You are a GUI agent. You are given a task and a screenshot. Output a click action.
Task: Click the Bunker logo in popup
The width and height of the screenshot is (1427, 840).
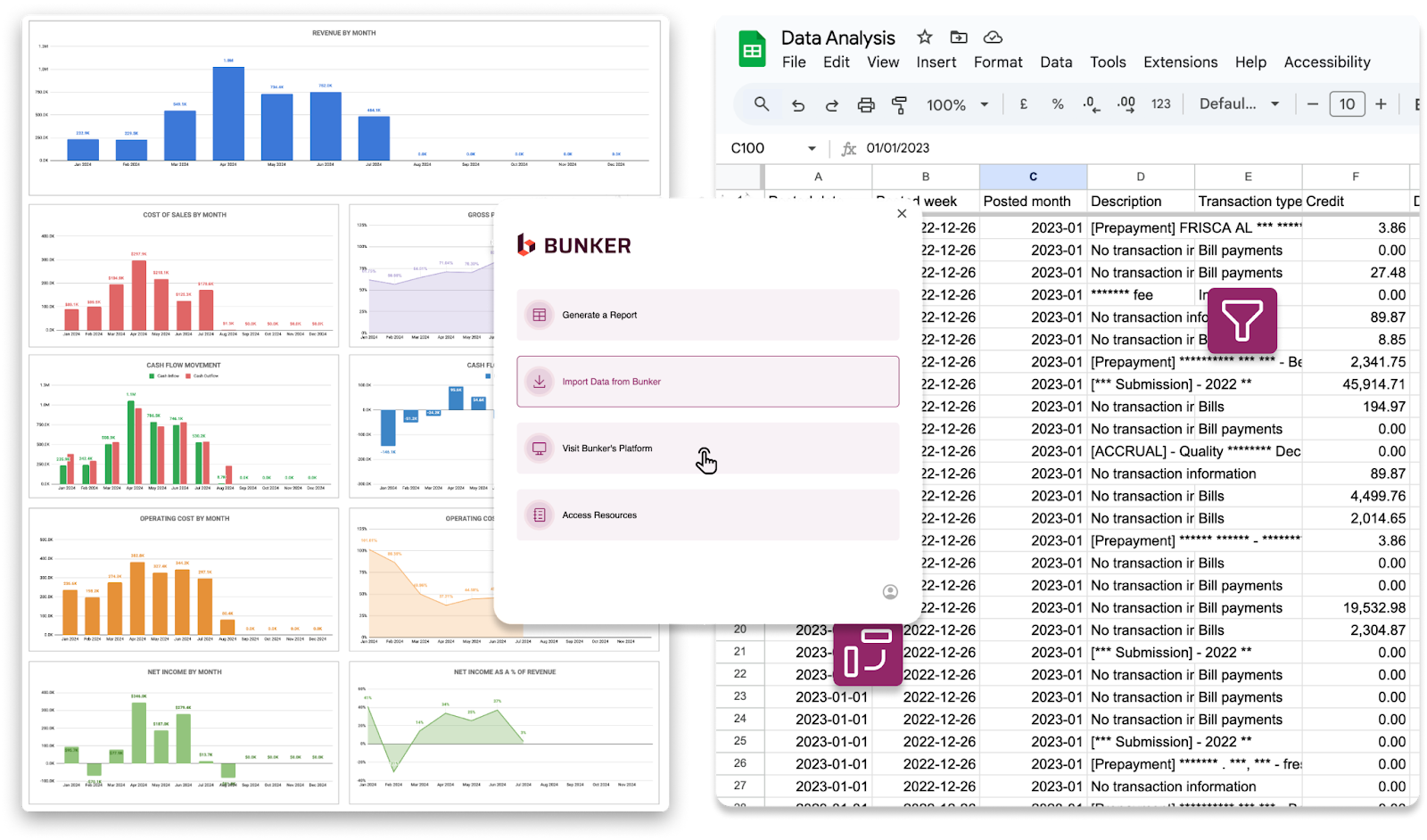click(x=573, y=245)
